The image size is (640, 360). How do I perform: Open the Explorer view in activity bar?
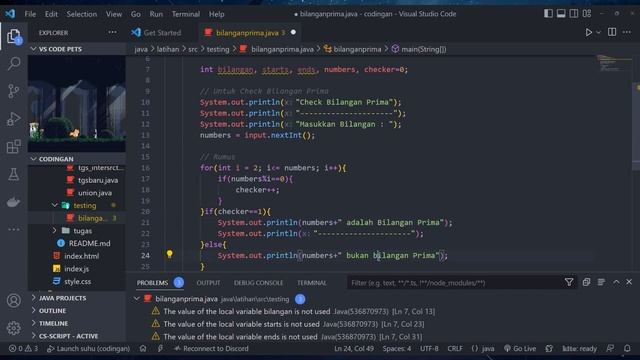coord(13,37)
